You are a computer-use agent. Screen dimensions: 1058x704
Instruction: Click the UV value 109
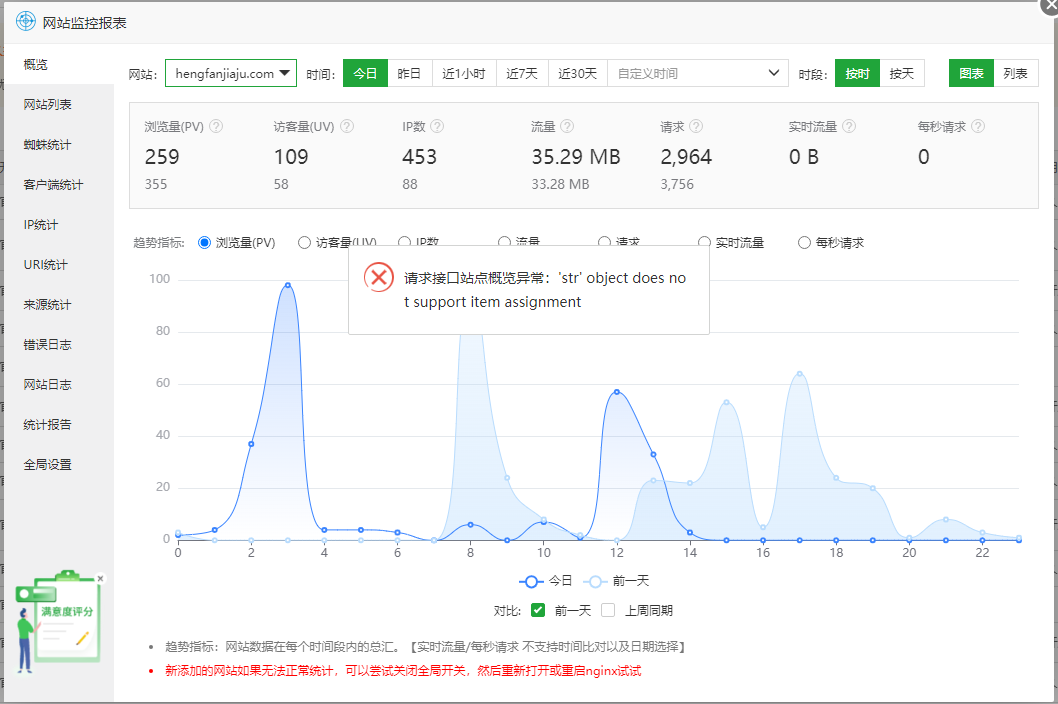(291, 157)
